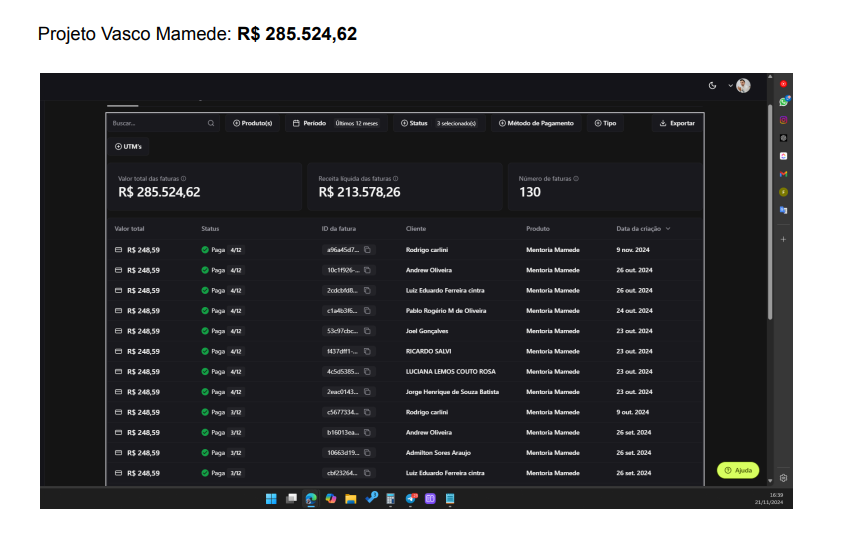
Task: Click the page vertical scrollbar
Action: point(770,212)
